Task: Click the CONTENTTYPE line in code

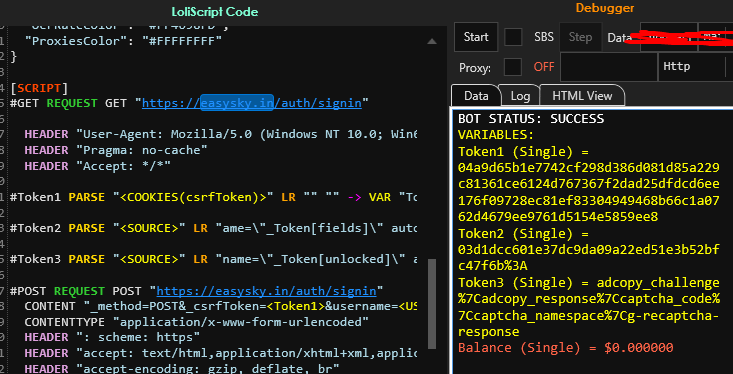Action: 197,322
